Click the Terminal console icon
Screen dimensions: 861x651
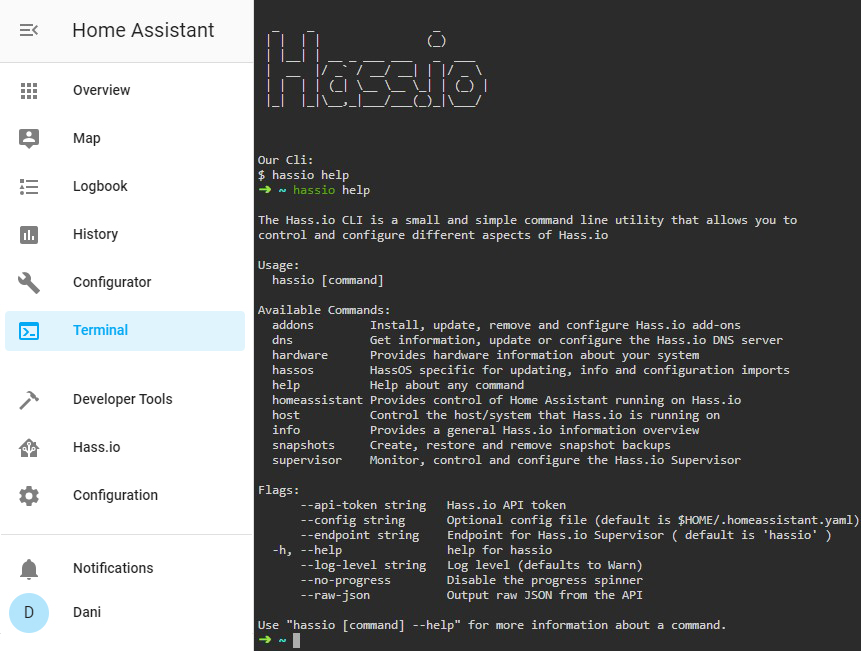(29, 331)
